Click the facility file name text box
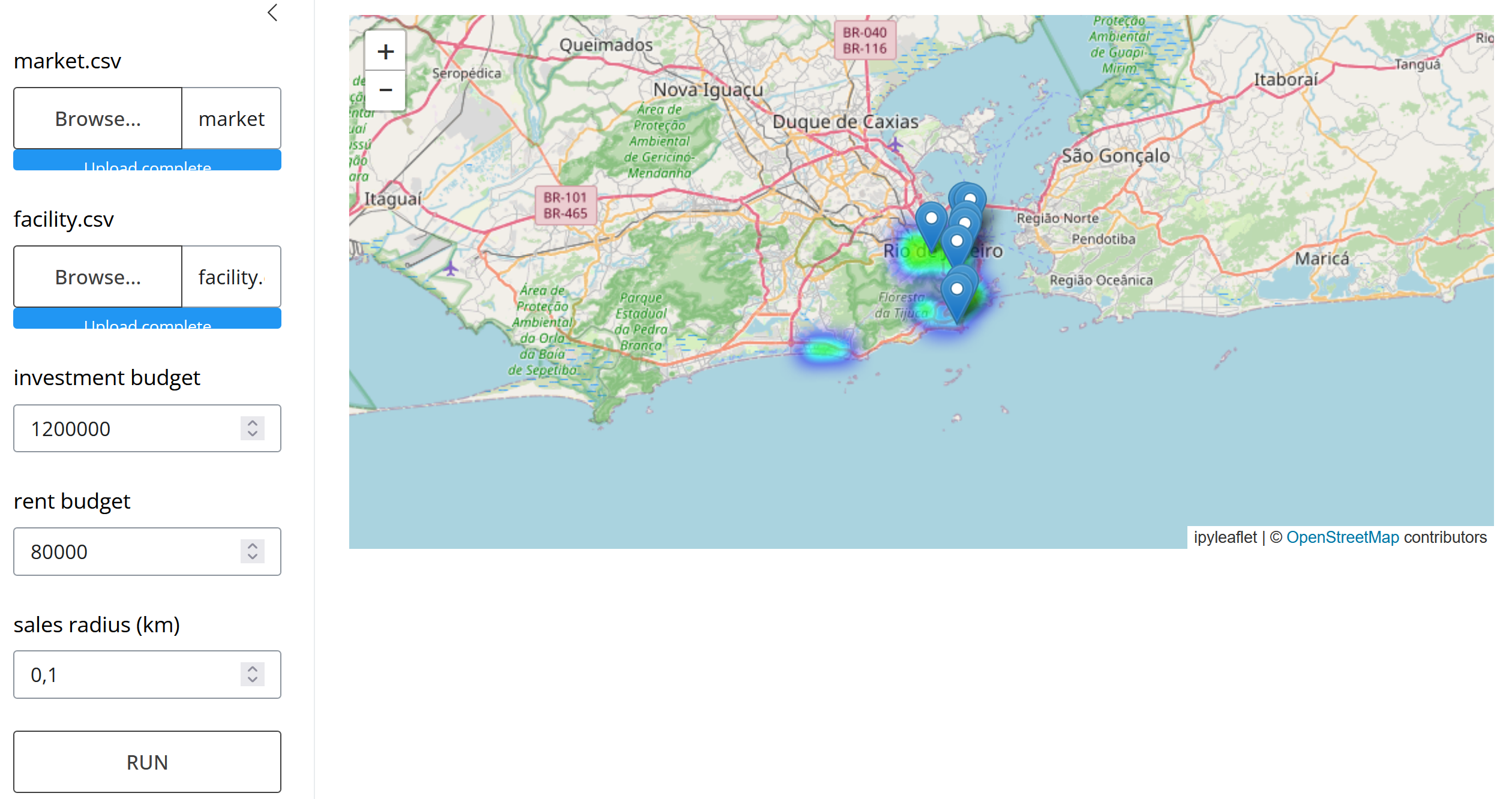 coord(231,277)
